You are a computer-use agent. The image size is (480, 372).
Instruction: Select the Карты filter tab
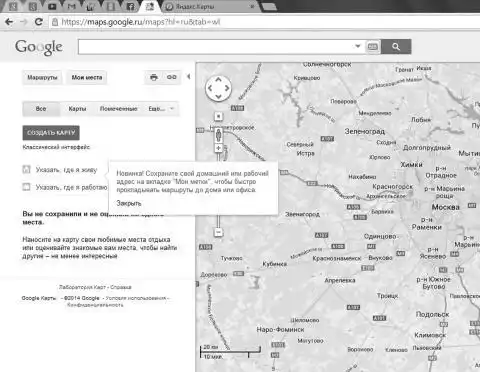(77, 109)
